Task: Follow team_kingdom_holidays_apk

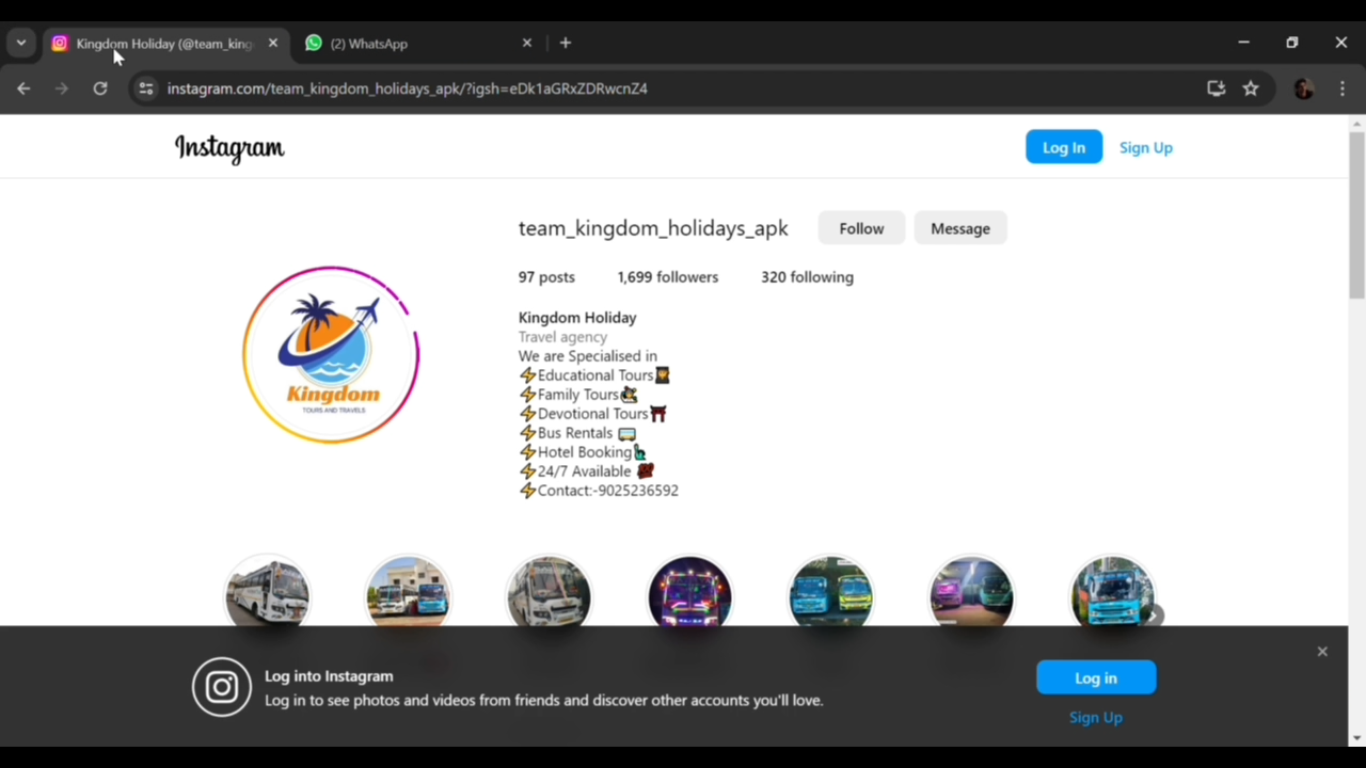Action: click(x=861, y=228)
